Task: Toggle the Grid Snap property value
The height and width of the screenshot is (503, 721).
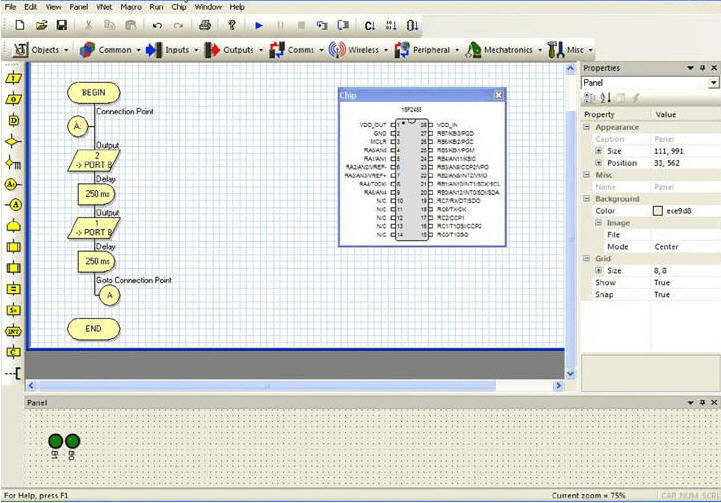Action: (662, 295)
